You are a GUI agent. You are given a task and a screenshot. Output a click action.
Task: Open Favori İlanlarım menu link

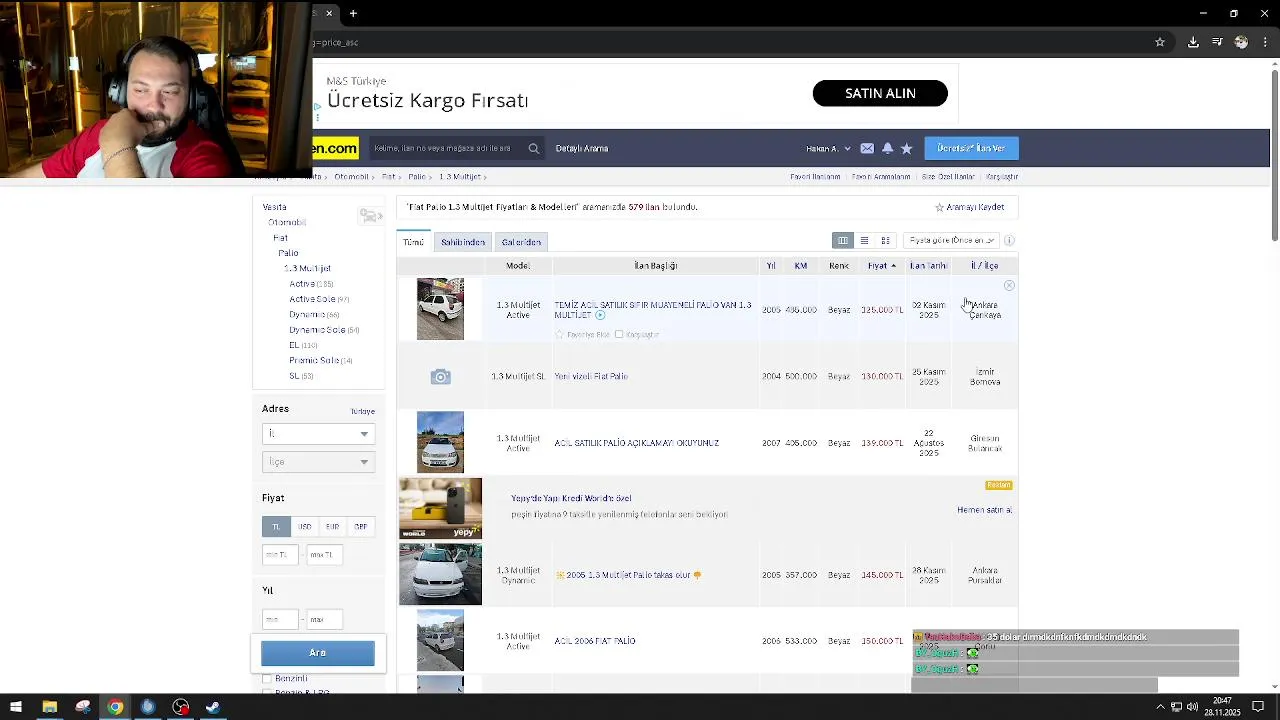(x=815, y=177)
